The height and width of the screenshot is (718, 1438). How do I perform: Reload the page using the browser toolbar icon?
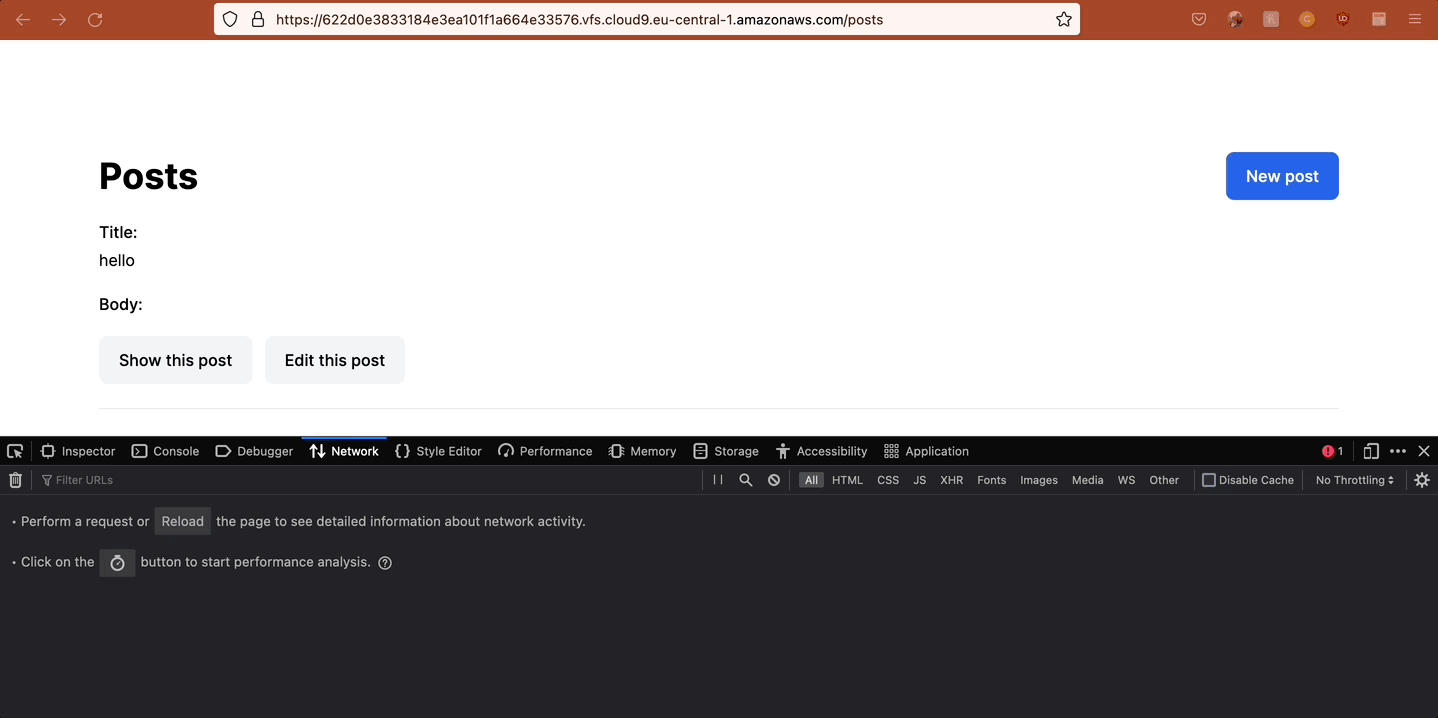pyautogui.click(x=95, y=19)
